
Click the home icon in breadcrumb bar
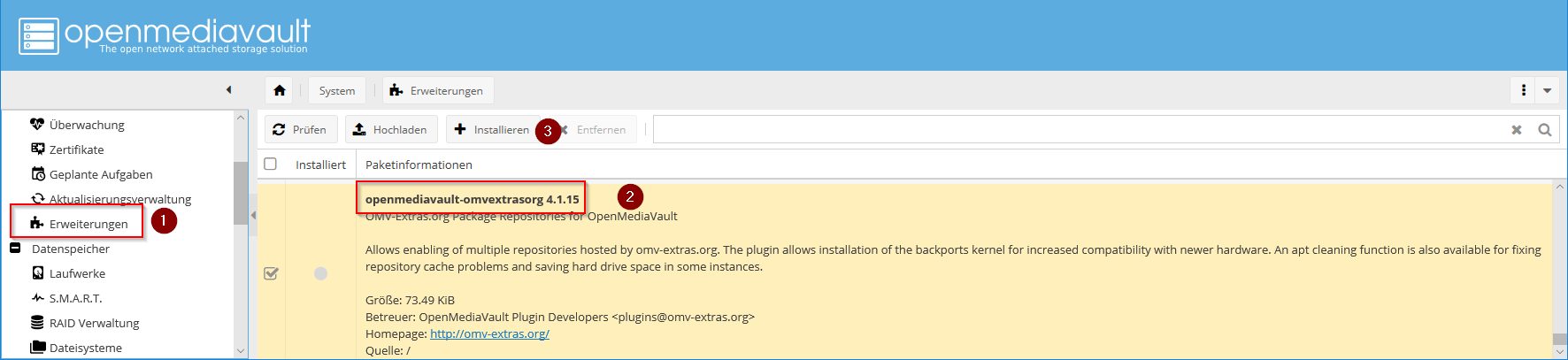[x=280, y=90]
